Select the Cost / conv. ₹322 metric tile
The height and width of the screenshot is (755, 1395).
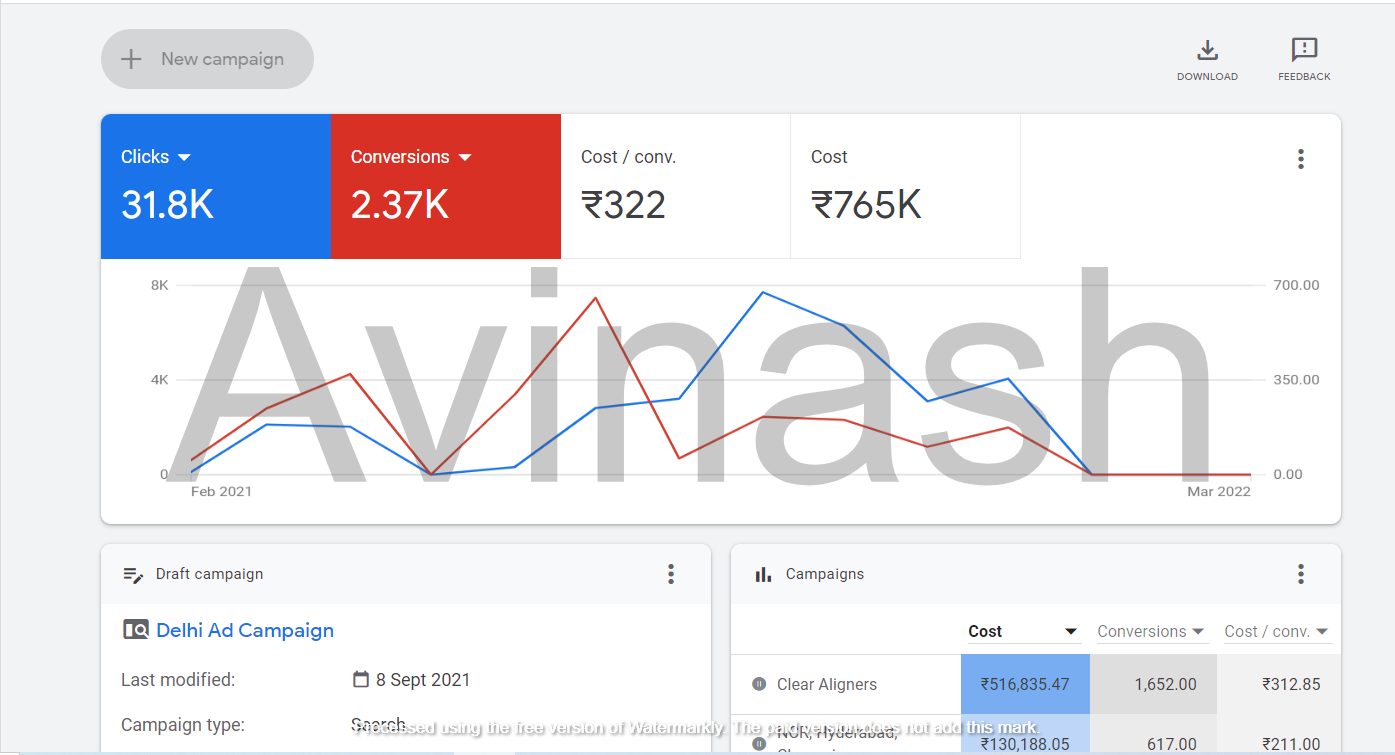pyautogui.click(x=675, y=186)
